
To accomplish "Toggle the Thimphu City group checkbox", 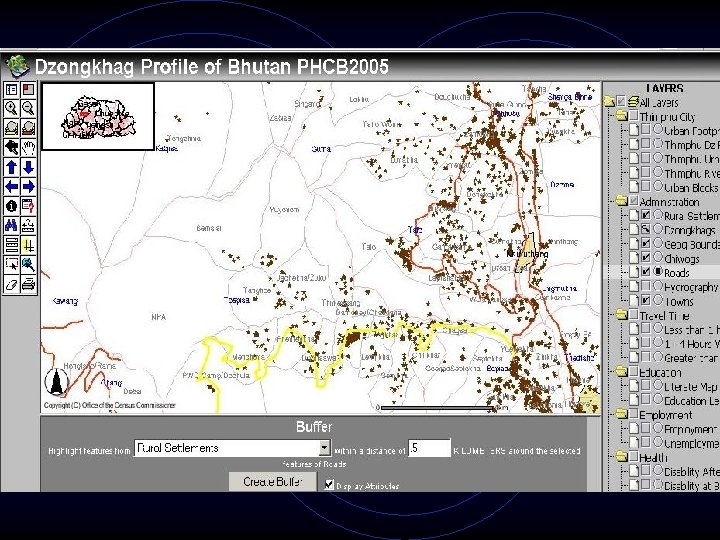I will 634,115.
